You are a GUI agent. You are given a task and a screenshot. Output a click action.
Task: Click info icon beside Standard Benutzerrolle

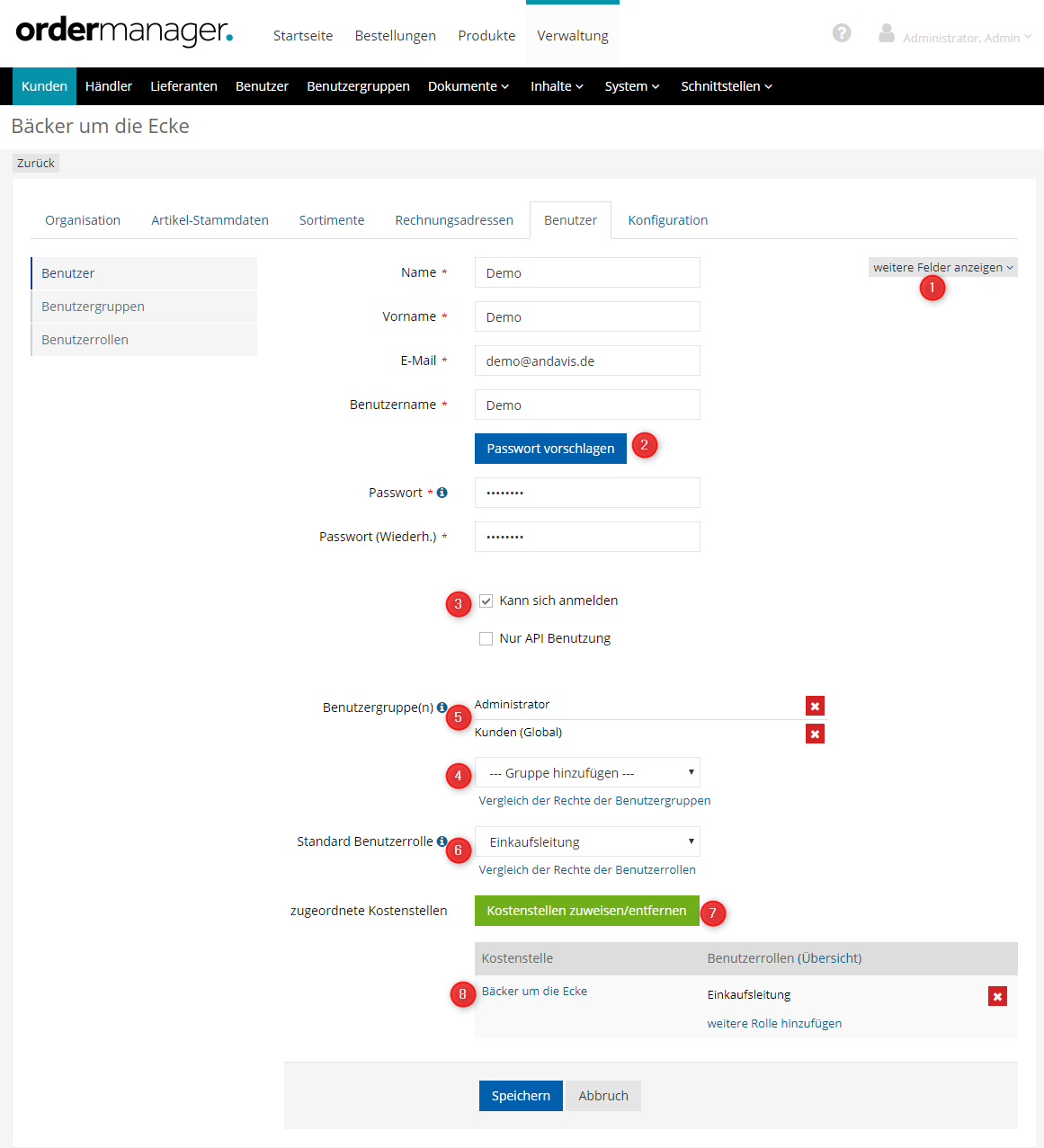442,841
